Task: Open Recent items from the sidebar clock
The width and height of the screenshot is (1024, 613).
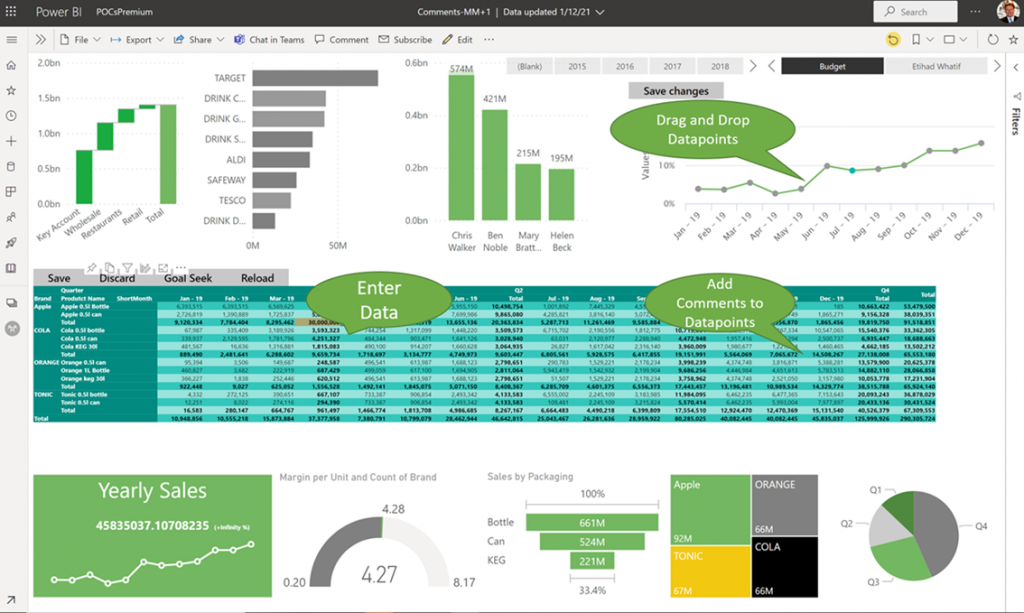Action: [x=11, y=116]
